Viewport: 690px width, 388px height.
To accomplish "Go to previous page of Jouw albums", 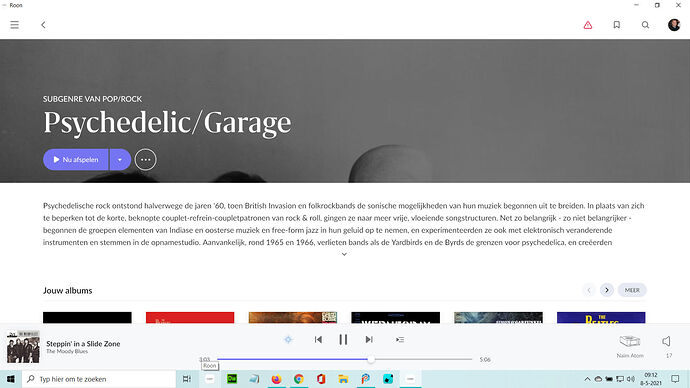I will point(589,290).
